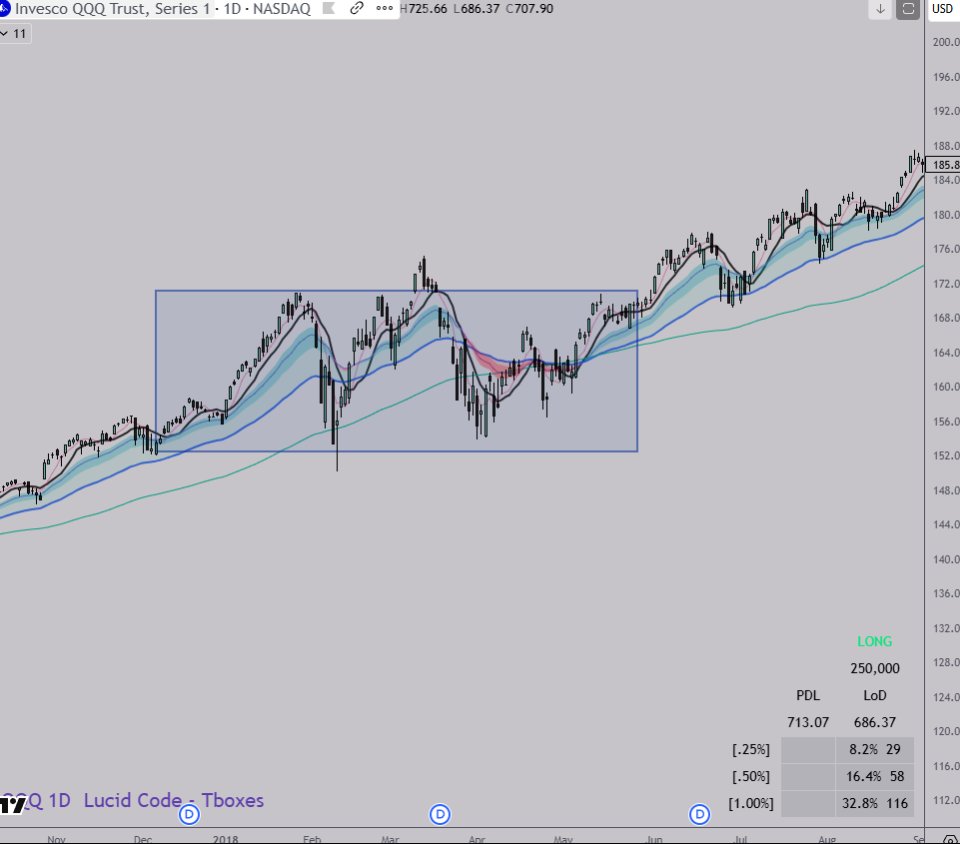Click the Aug label on time axis
Viewport: 960px width, 844px height.
point(827,839)
